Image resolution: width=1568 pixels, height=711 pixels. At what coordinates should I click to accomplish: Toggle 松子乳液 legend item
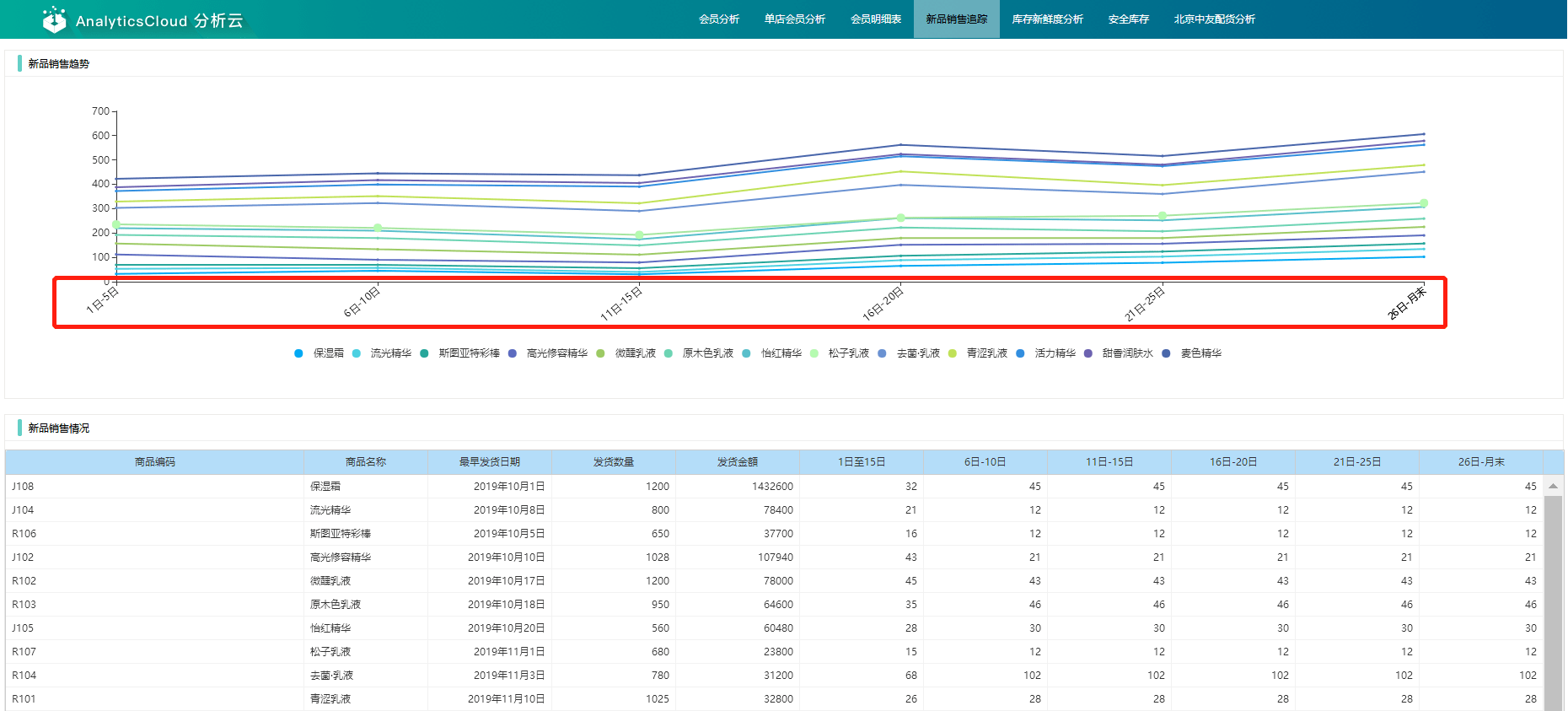tap(840, 353)
